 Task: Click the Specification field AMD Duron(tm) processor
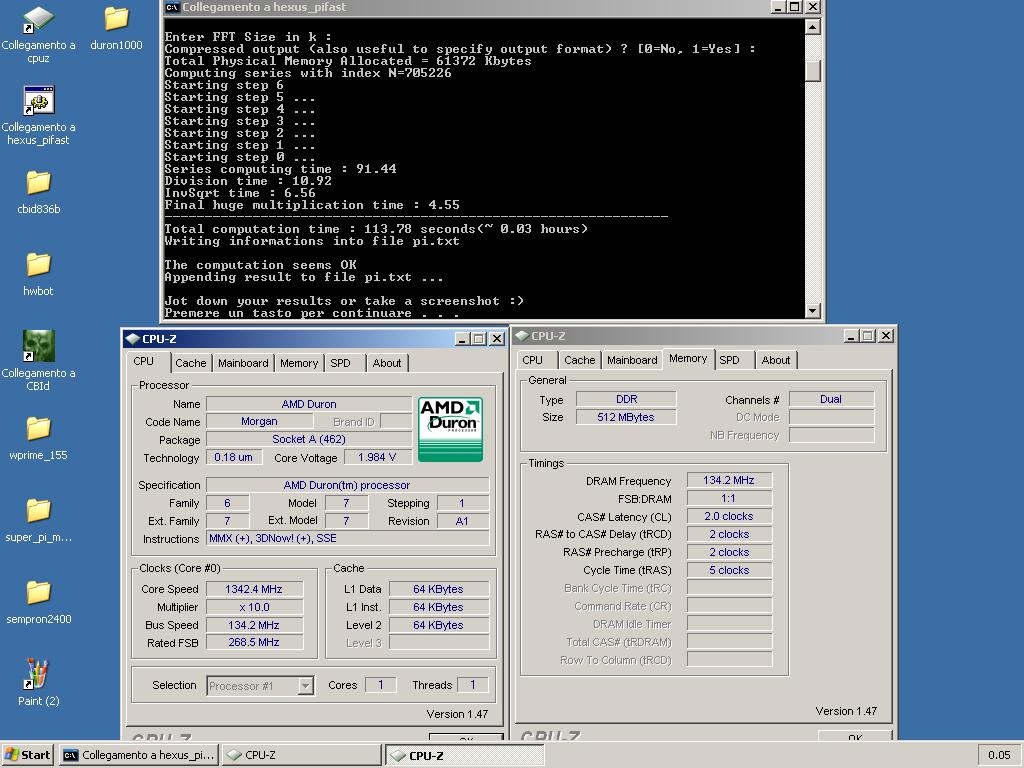point(347,485)
